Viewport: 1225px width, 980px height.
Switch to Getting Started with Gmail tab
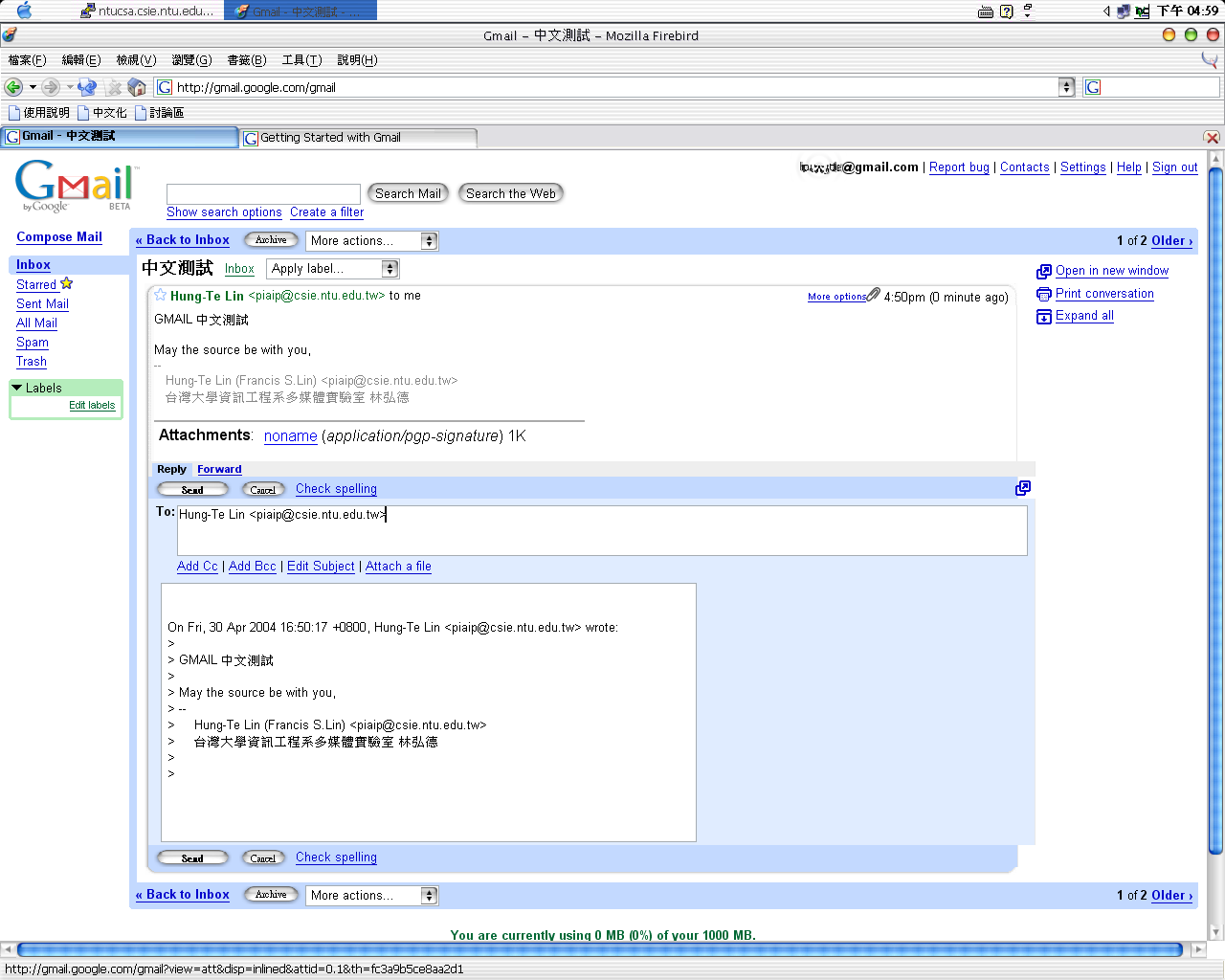359,138
